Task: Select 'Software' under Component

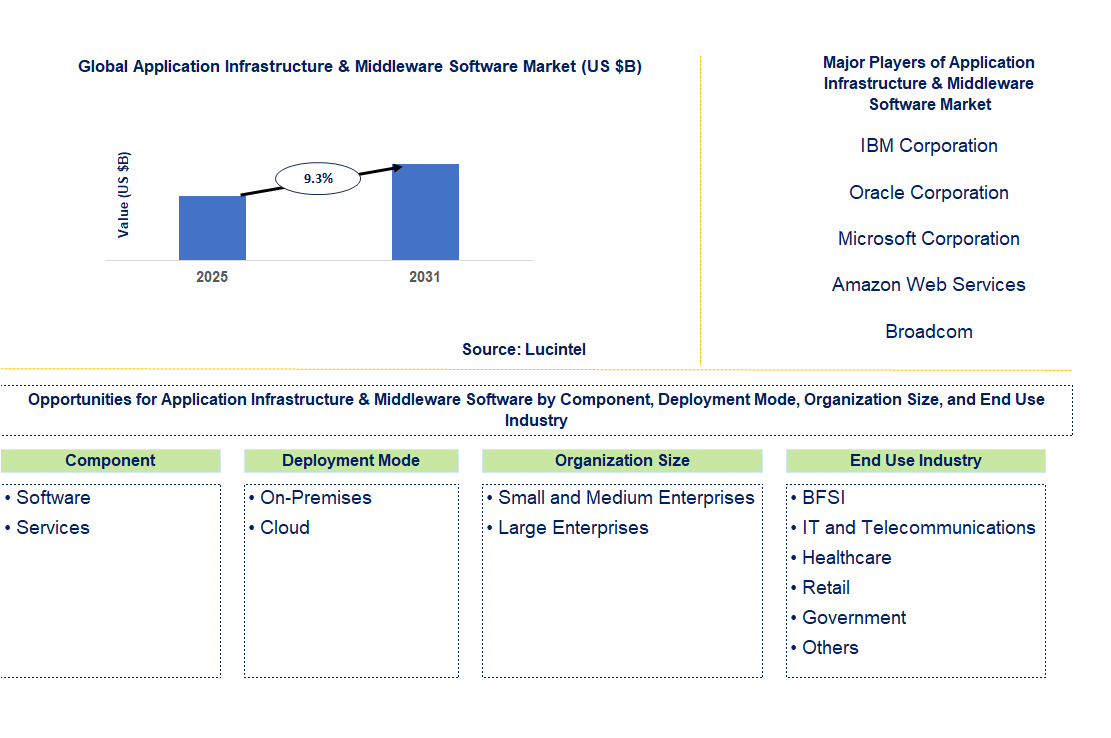Action: [53, 498]
